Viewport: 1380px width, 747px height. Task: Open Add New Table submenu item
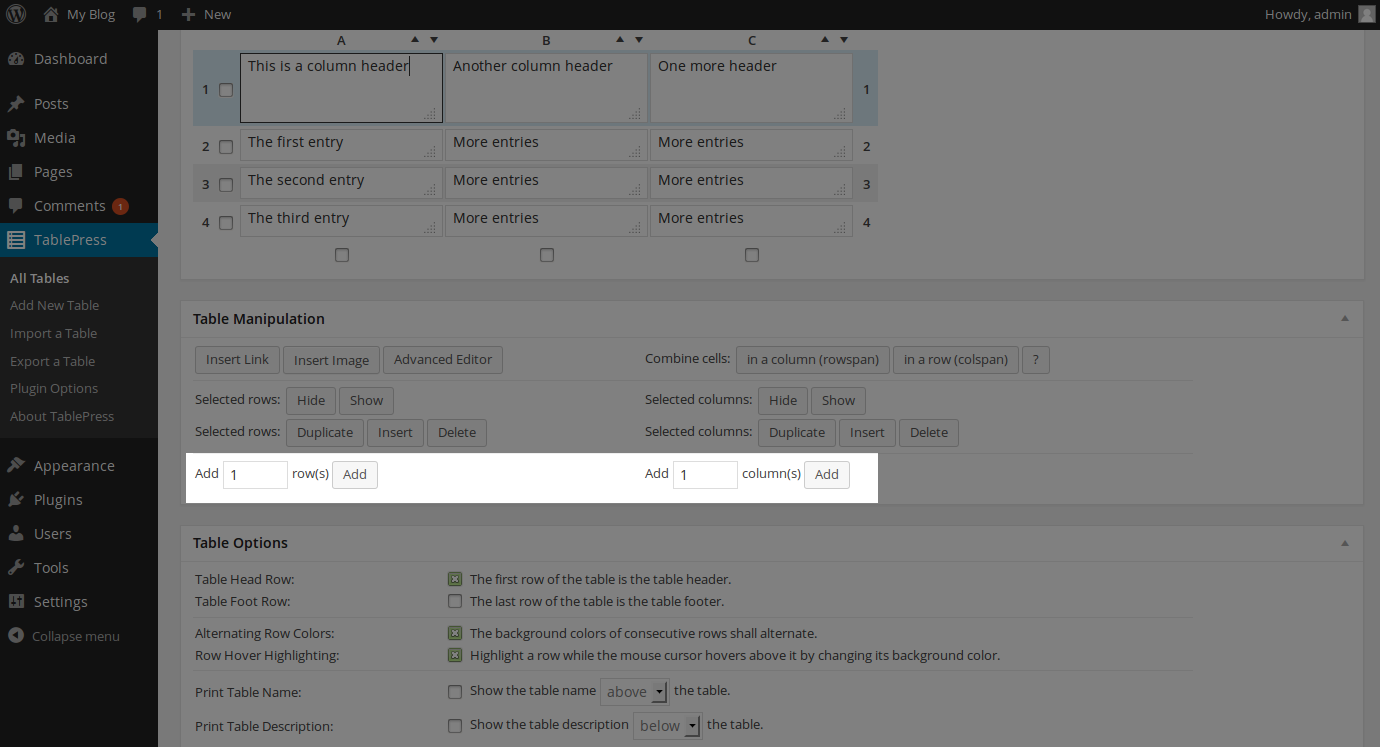[54, 306]
